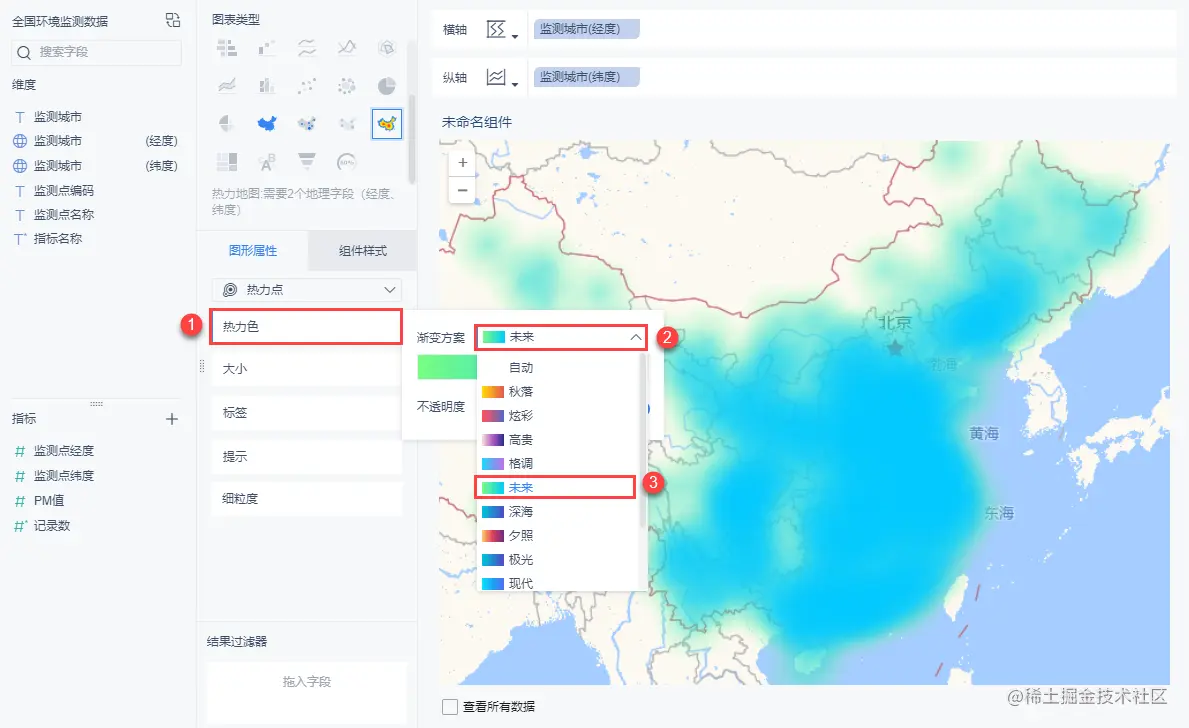The image size is (1189, 728).
Task: Select the bubble map chart type icon
Action: tap(307, 124)
